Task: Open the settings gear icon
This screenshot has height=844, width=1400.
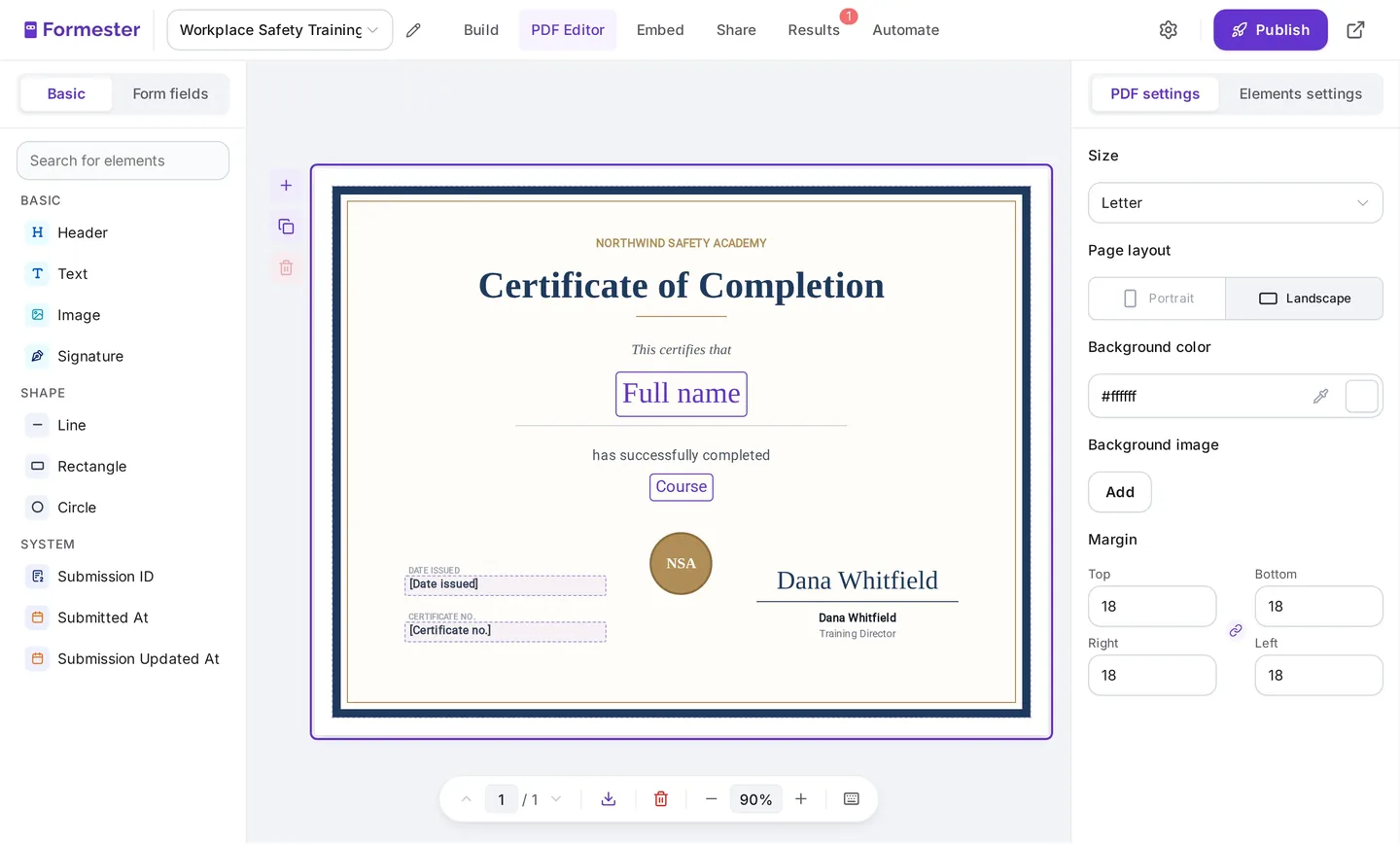Action: [1169, 30]
